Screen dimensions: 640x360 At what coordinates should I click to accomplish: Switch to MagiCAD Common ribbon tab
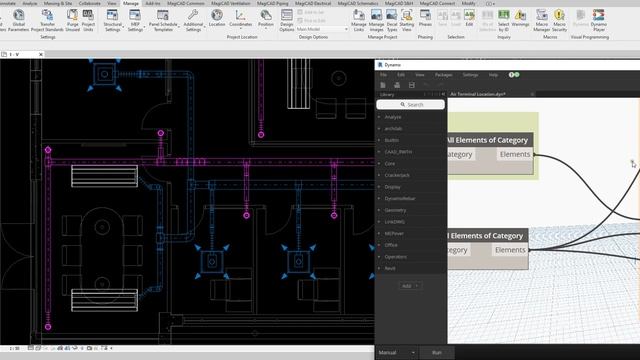pyautogui.click(x=185, y=3)
